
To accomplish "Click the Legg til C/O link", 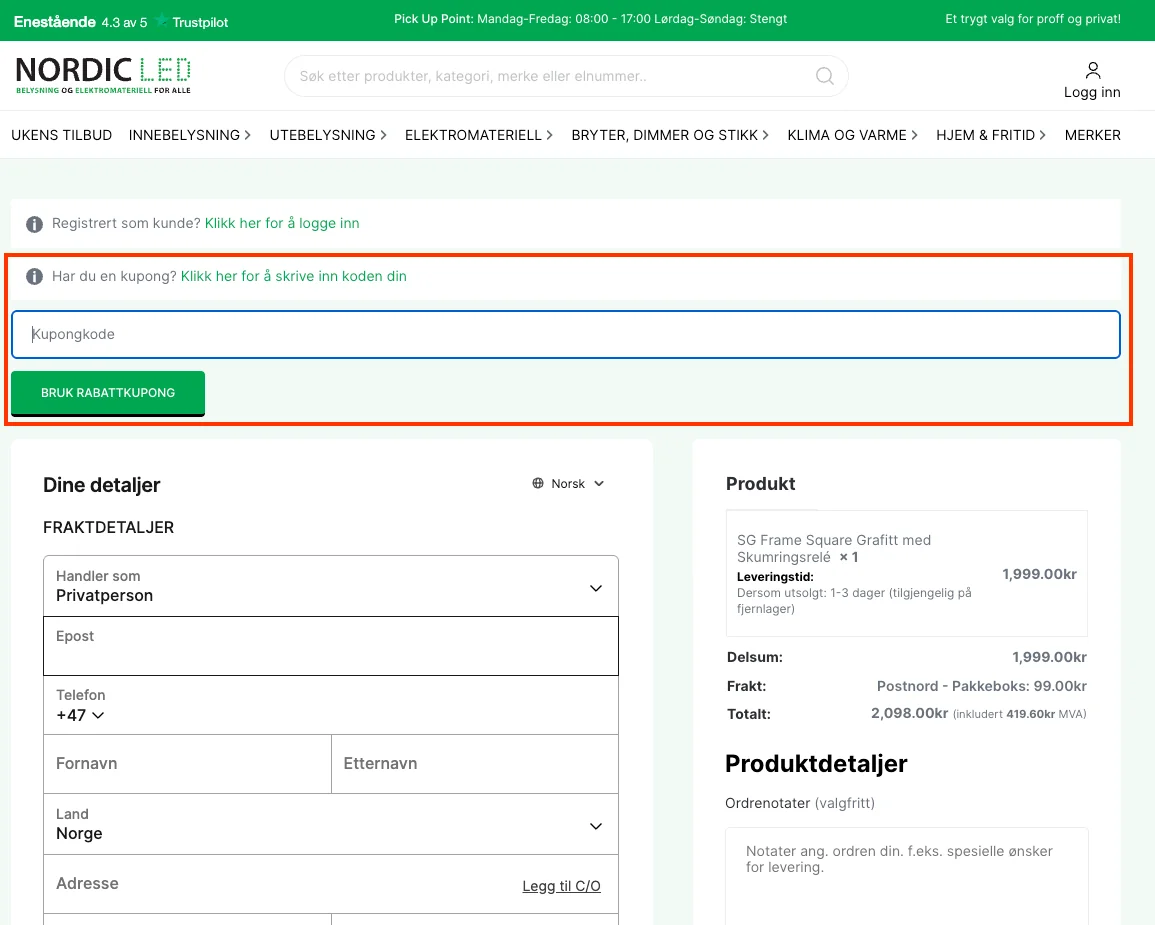I will (561, 886).
